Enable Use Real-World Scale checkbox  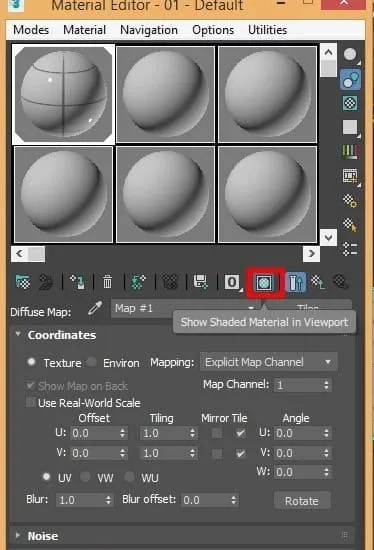tap(32, 402)
